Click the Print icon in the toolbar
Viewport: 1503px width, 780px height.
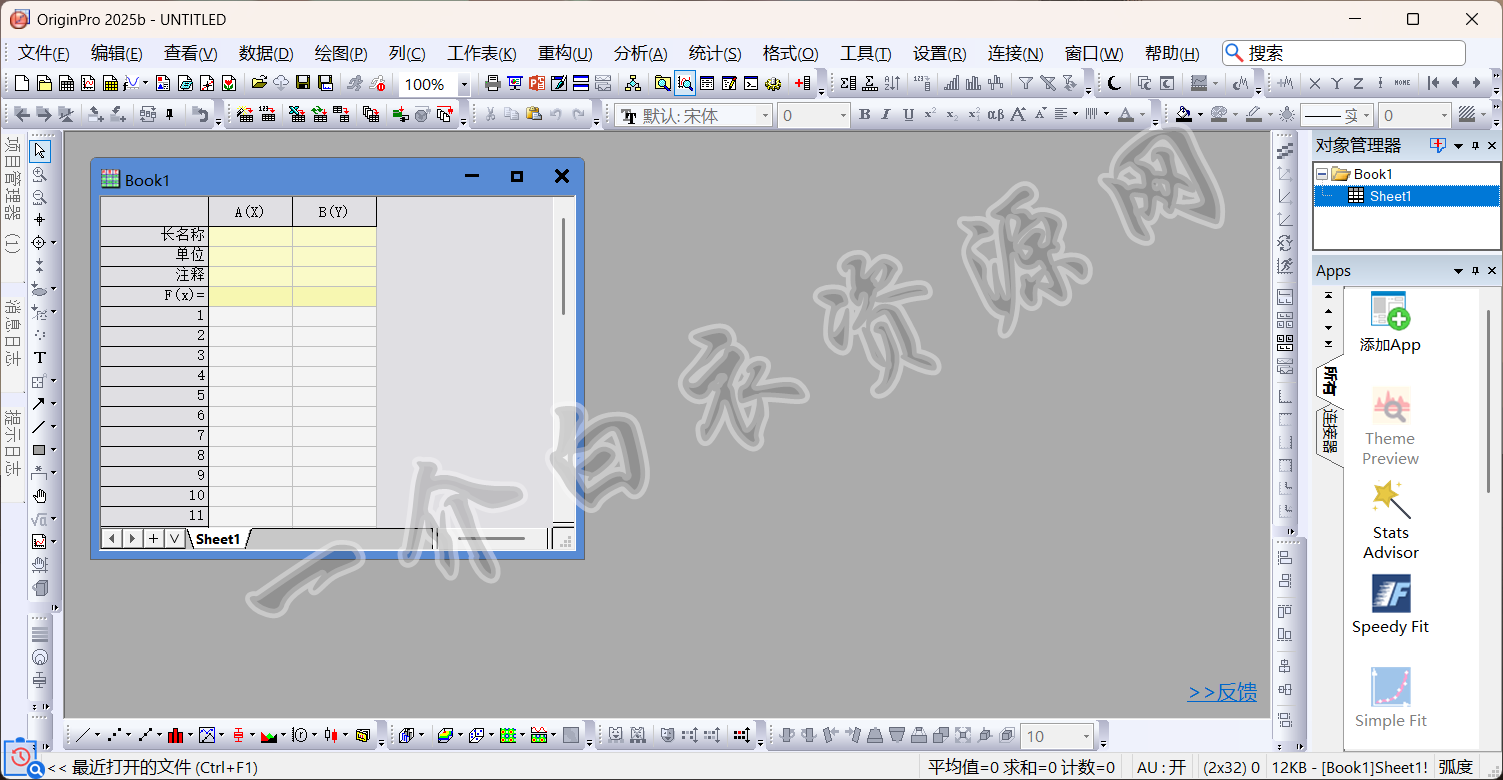coord(492,83)
